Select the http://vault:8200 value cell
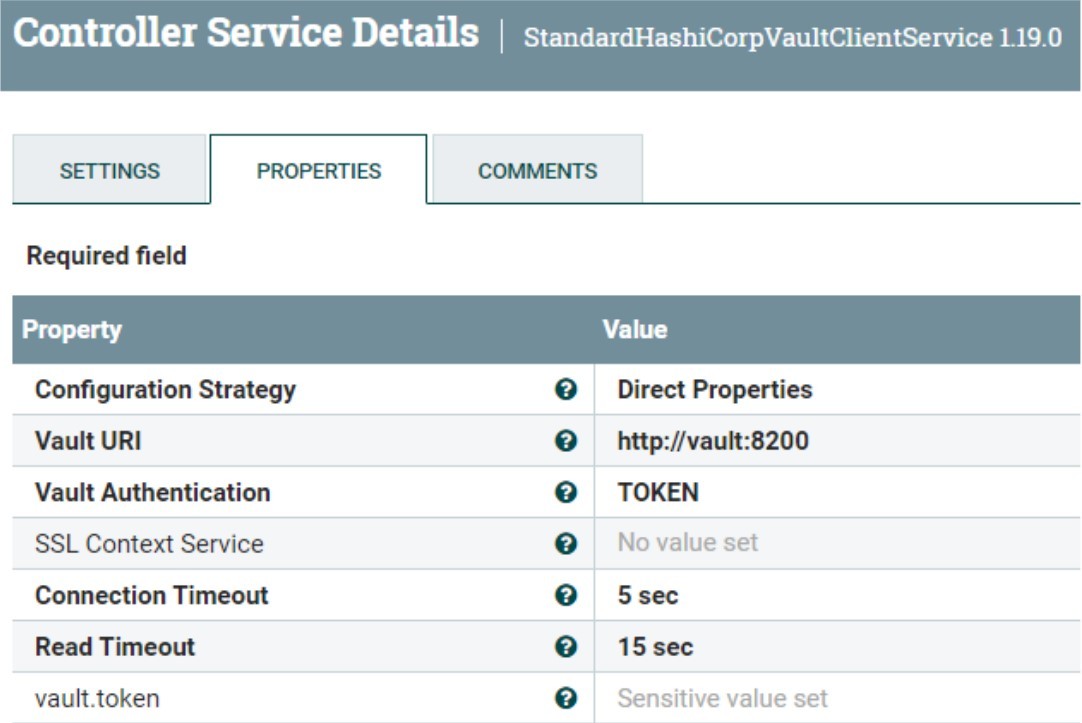1082x723 pixels. click(x=837, y=441)
